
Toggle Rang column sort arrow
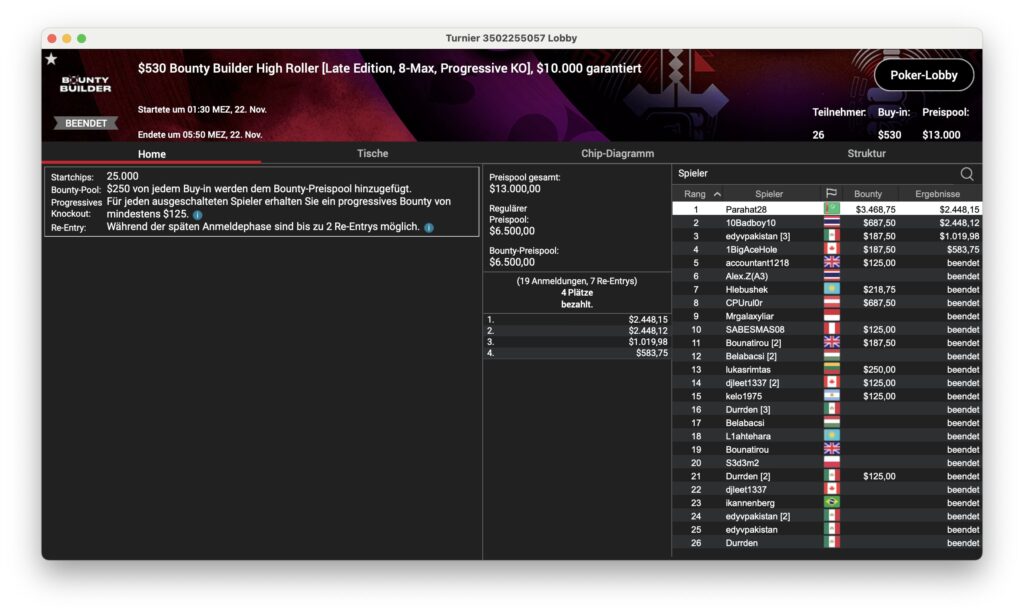pos(717,194)
